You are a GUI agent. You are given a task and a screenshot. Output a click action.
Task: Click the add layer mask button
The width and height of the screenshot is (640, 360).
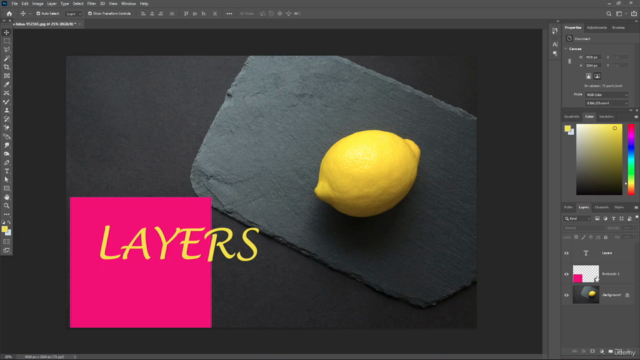593,351
